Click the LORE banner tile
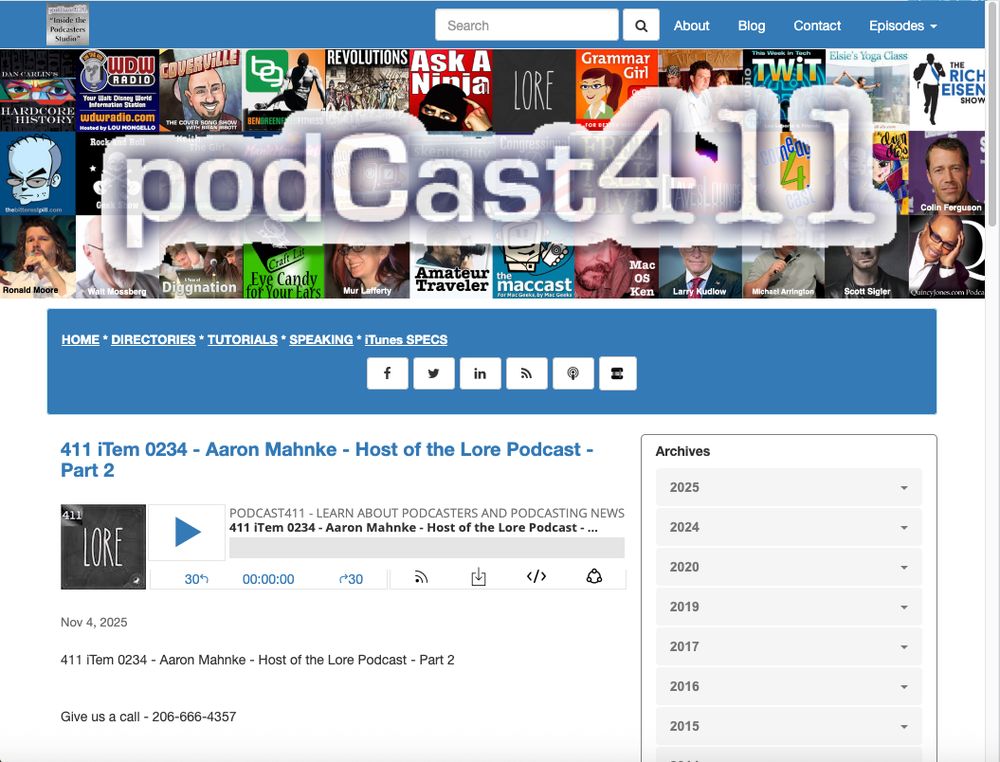Image resolution: width=1000 pixels, height=762 pixels. (x=534, y=89)
